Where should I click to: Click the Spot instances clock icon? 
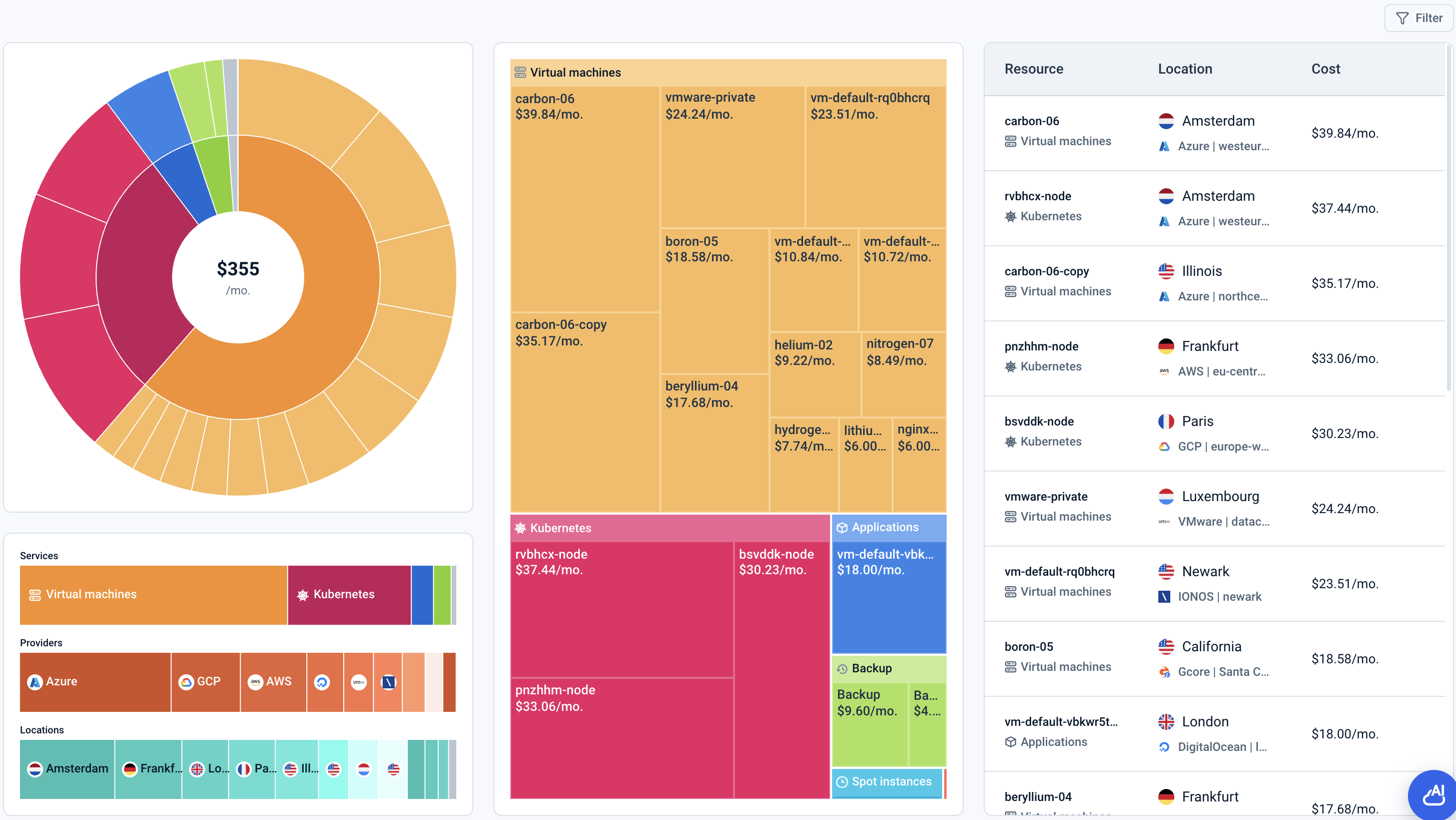pyautogui.click(x=842, y=781)
